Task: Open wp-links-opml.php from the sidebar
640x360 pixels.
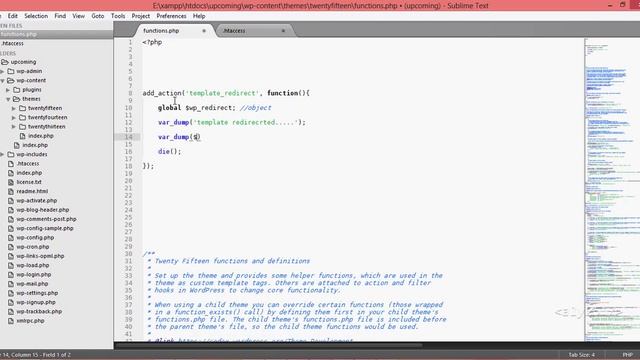Action: point(40,256)
